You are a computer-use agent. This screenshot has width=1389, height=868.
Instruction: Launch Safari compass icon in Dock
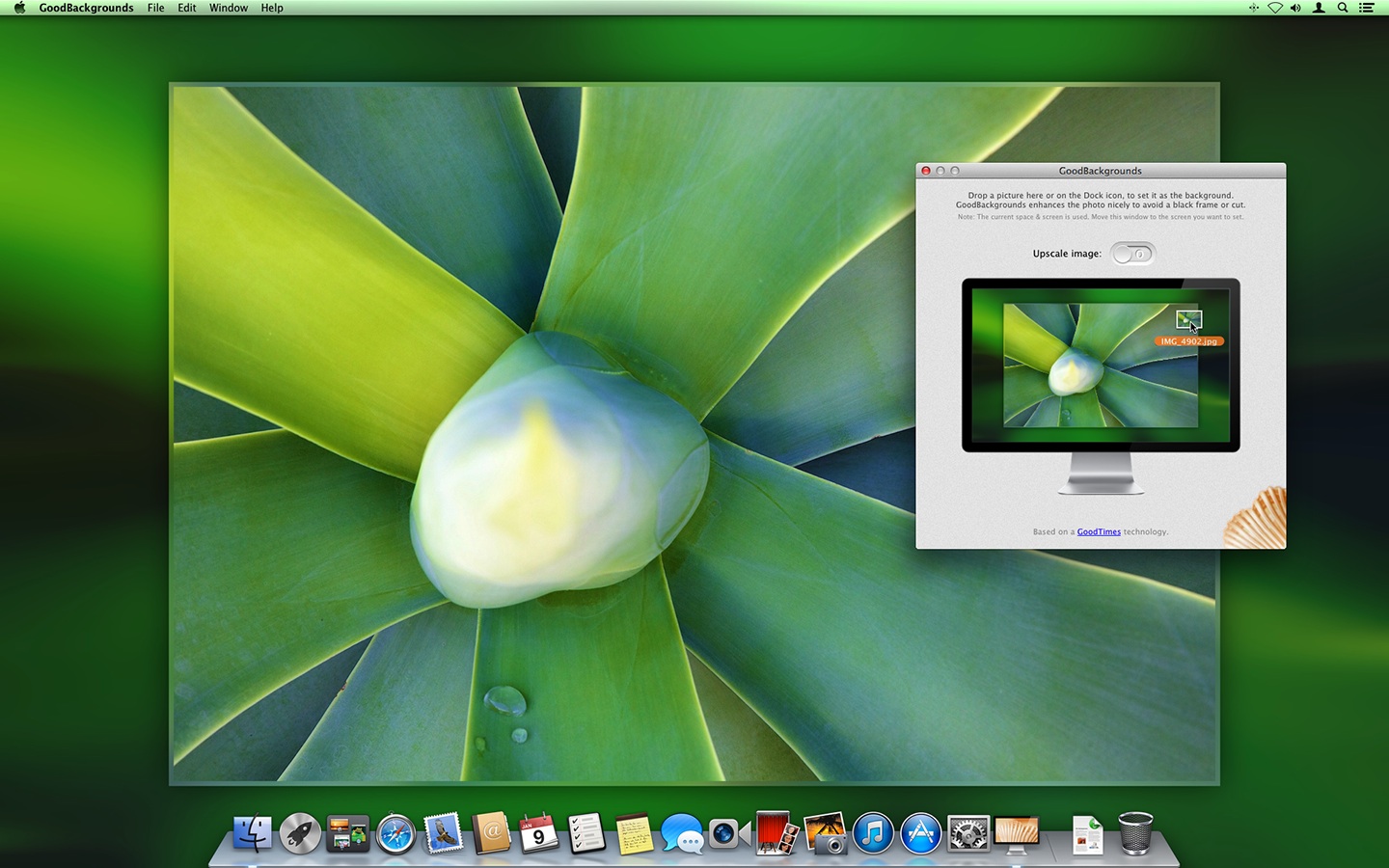[395, 833]
